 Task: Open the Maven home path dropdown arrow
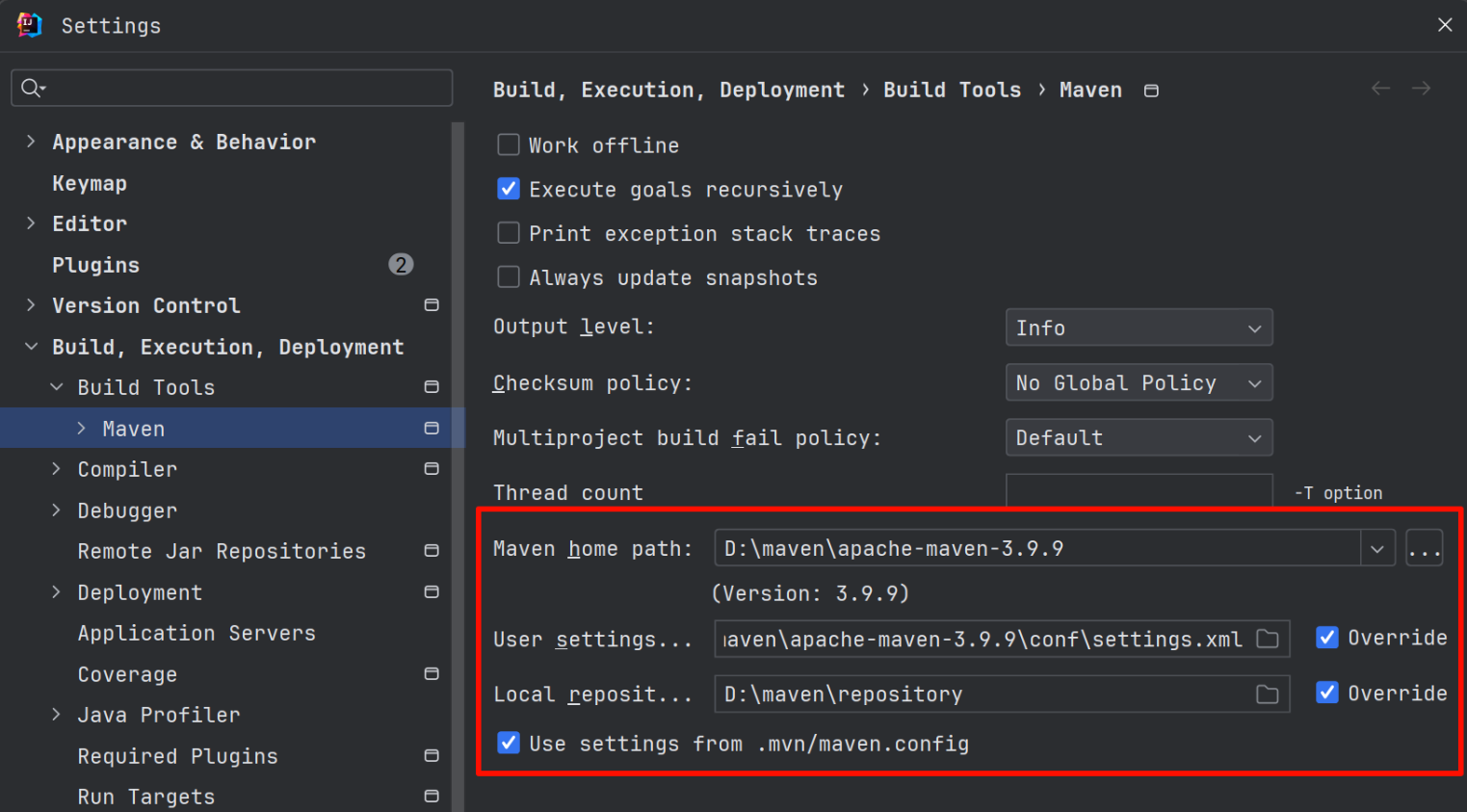(x=1377, y=548)
